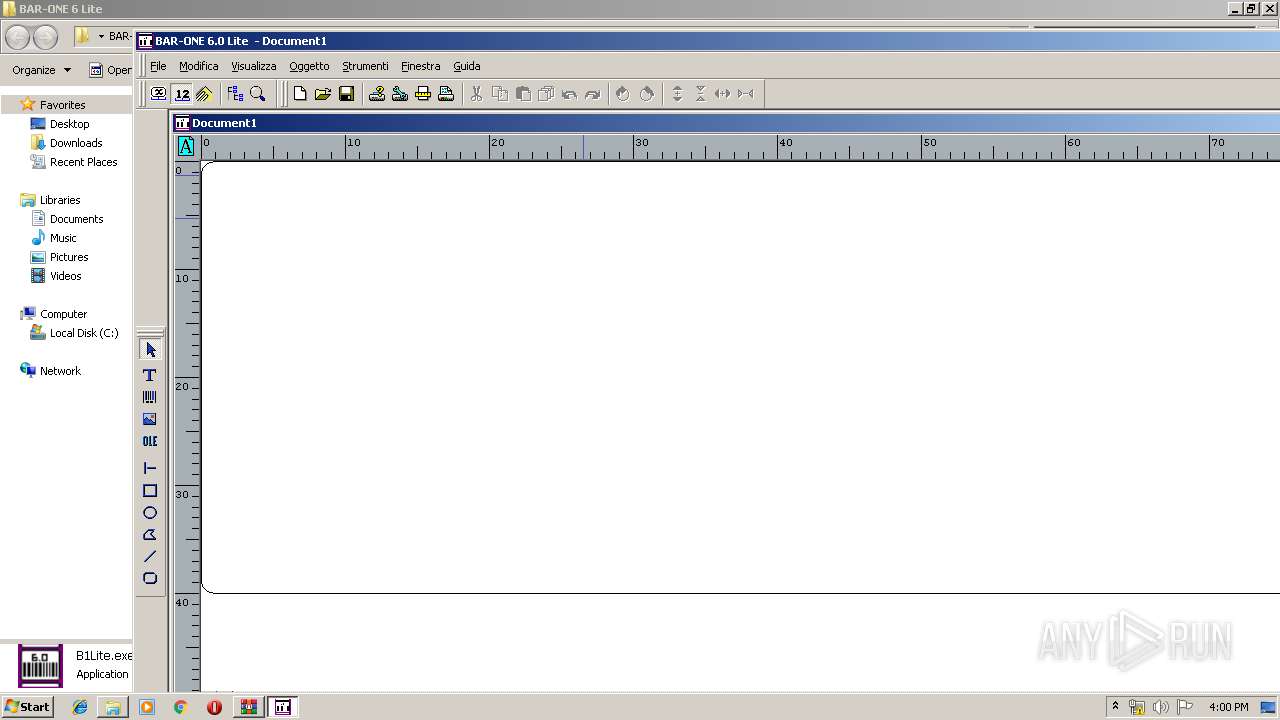
Task: Click the print preview toolbar icon
Action: 446,94
